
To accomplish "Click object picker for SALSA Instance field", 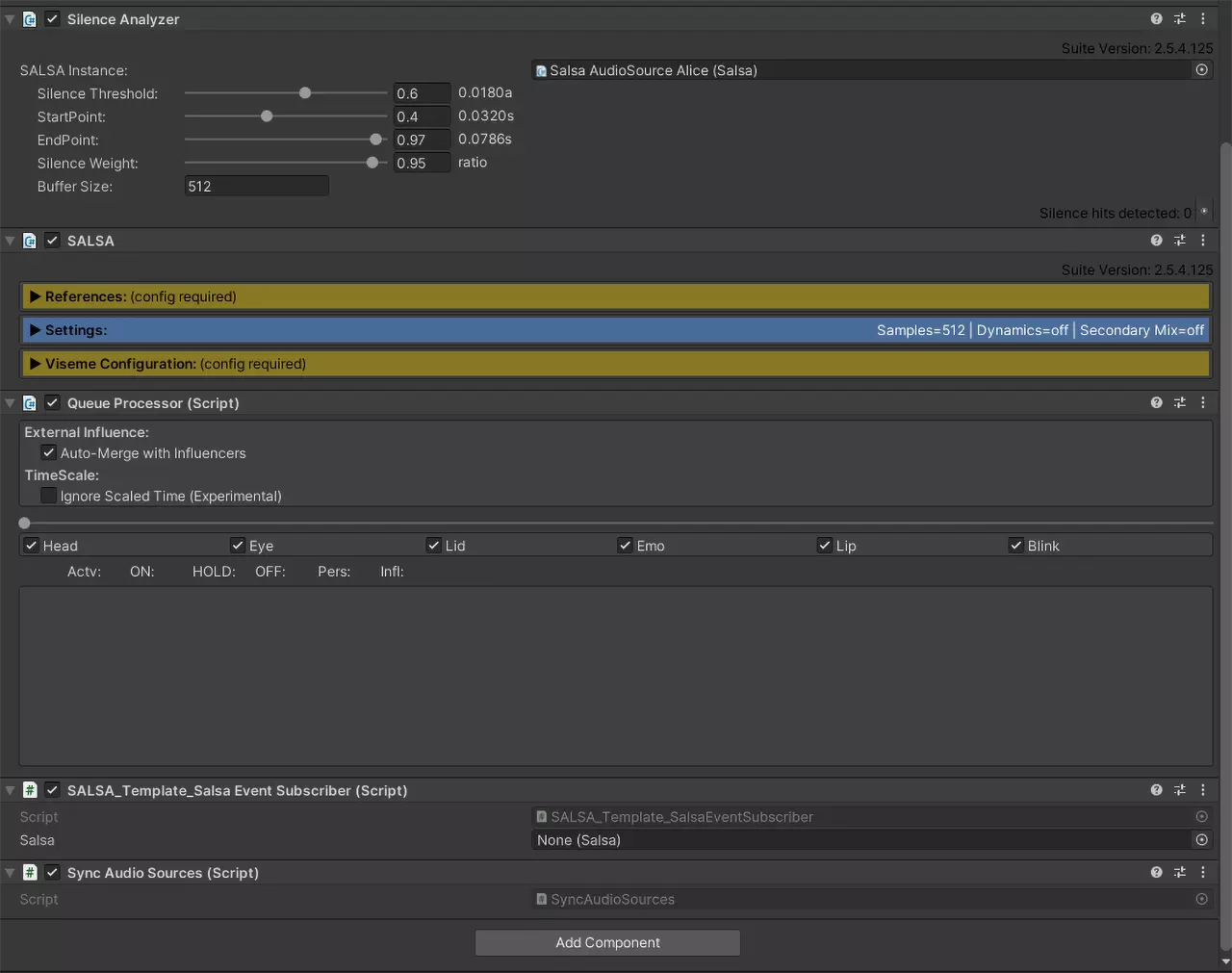I will [1201, 70].
